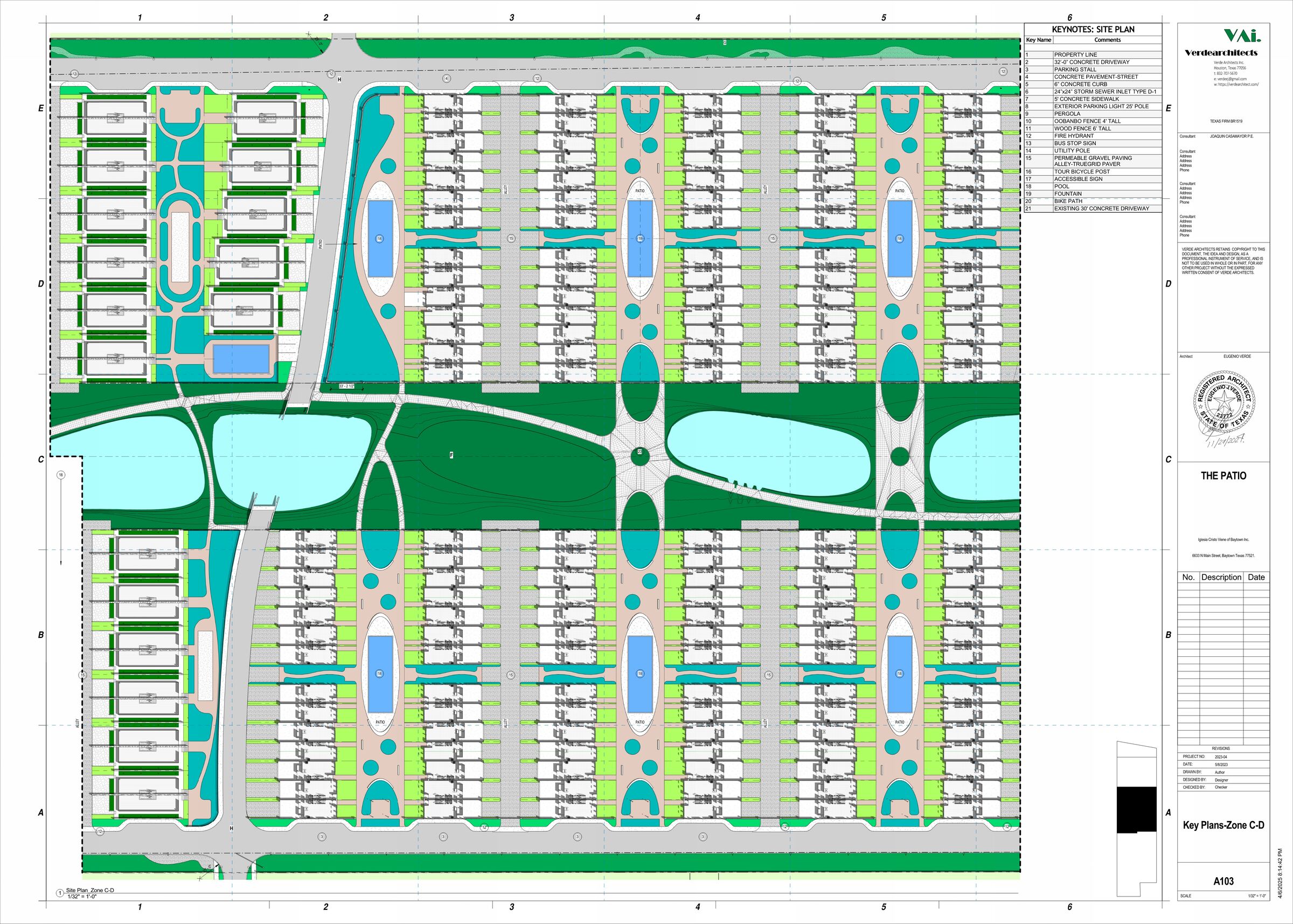Select the 'FIRE HYDRANT' keynote row

(x=1093, y=136)
